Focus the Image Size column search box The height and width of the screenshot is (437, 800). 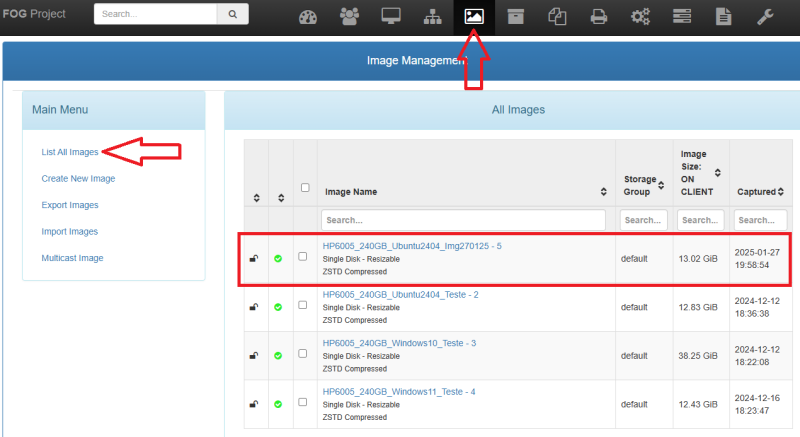(x=701, y=220)
